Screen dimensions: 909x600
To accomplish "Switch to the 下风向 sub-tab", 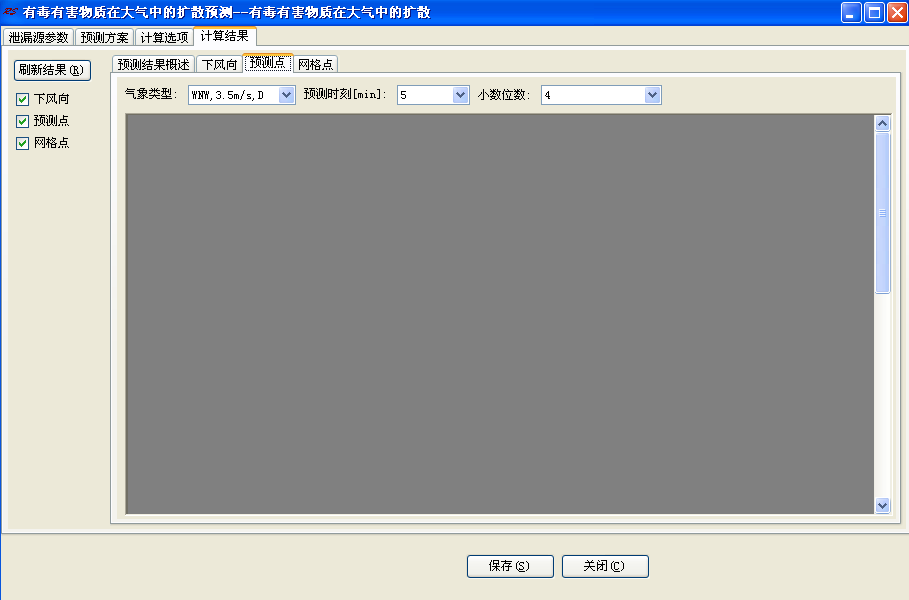I will [x=219, y=64].
